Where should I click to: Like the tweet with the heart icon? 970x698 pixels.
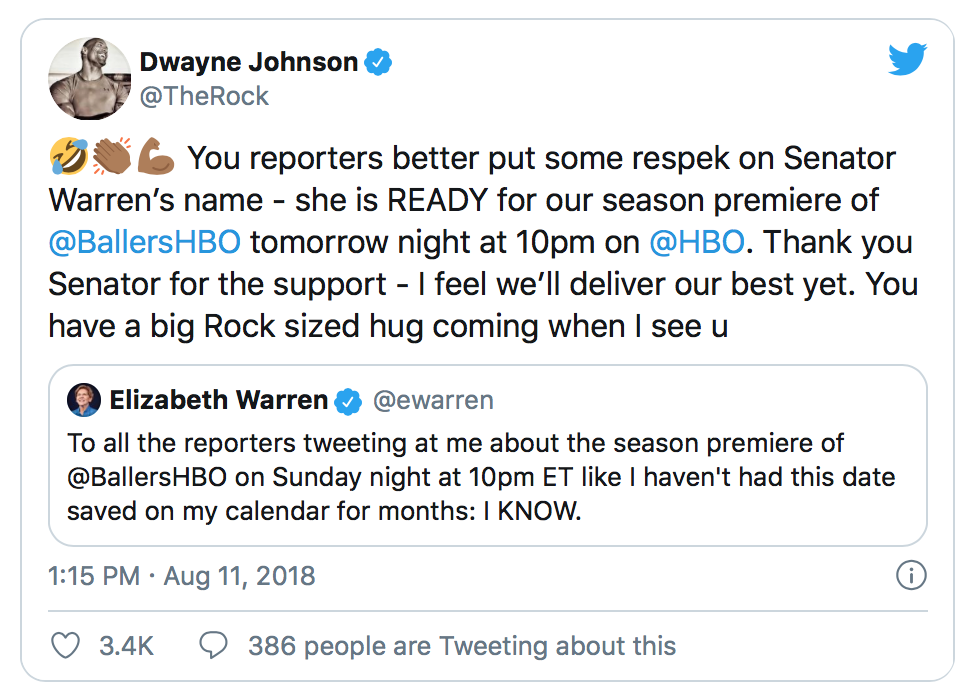tap(65, 645)
